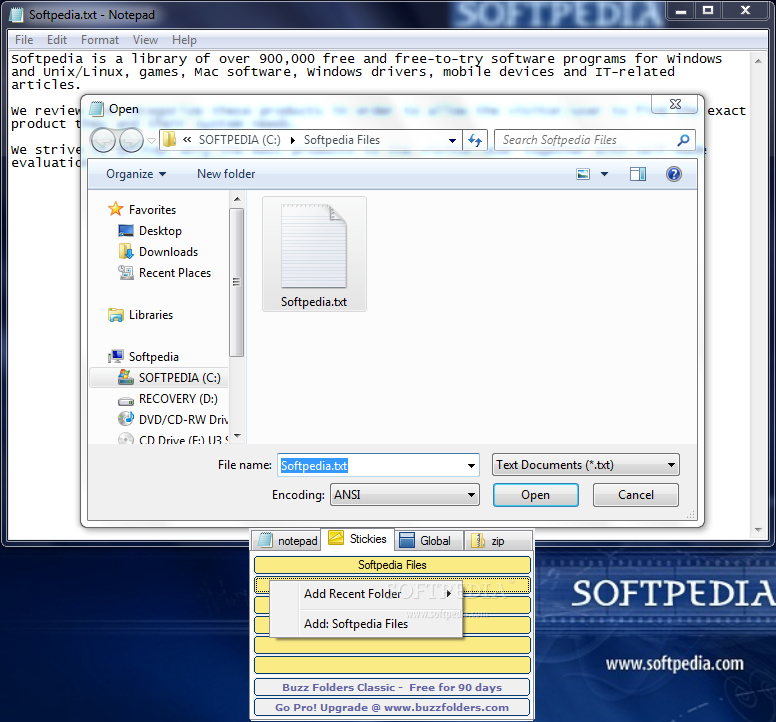
Task: Open Notepad Help menu
Action: [x=184, y=40]
